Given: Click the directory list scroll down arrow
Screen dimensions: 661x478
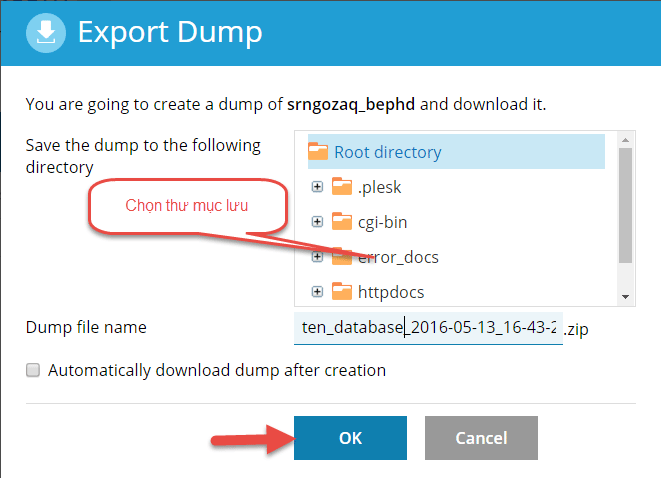Looking at the screenshot, I should click(625, 297).
